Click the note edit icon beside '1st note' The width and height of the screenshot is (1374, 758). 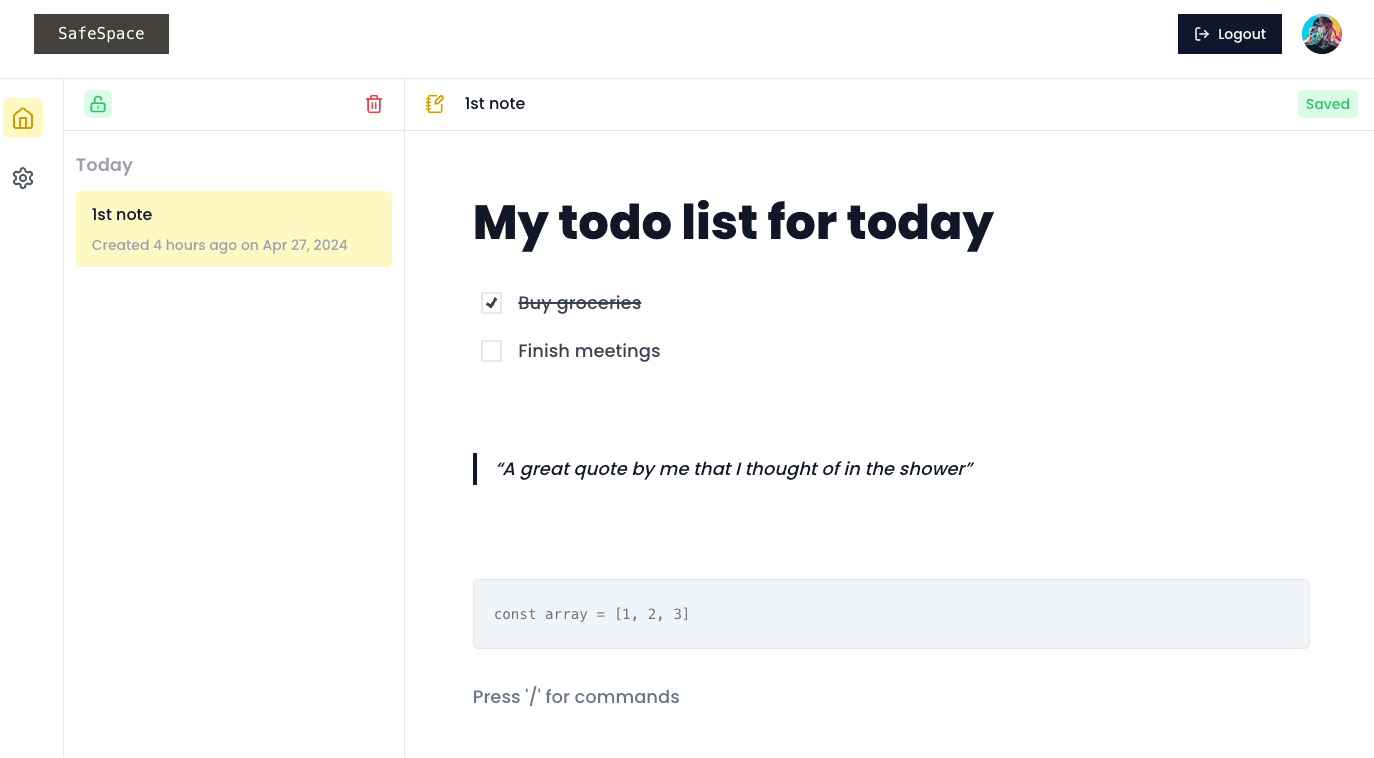435,103
